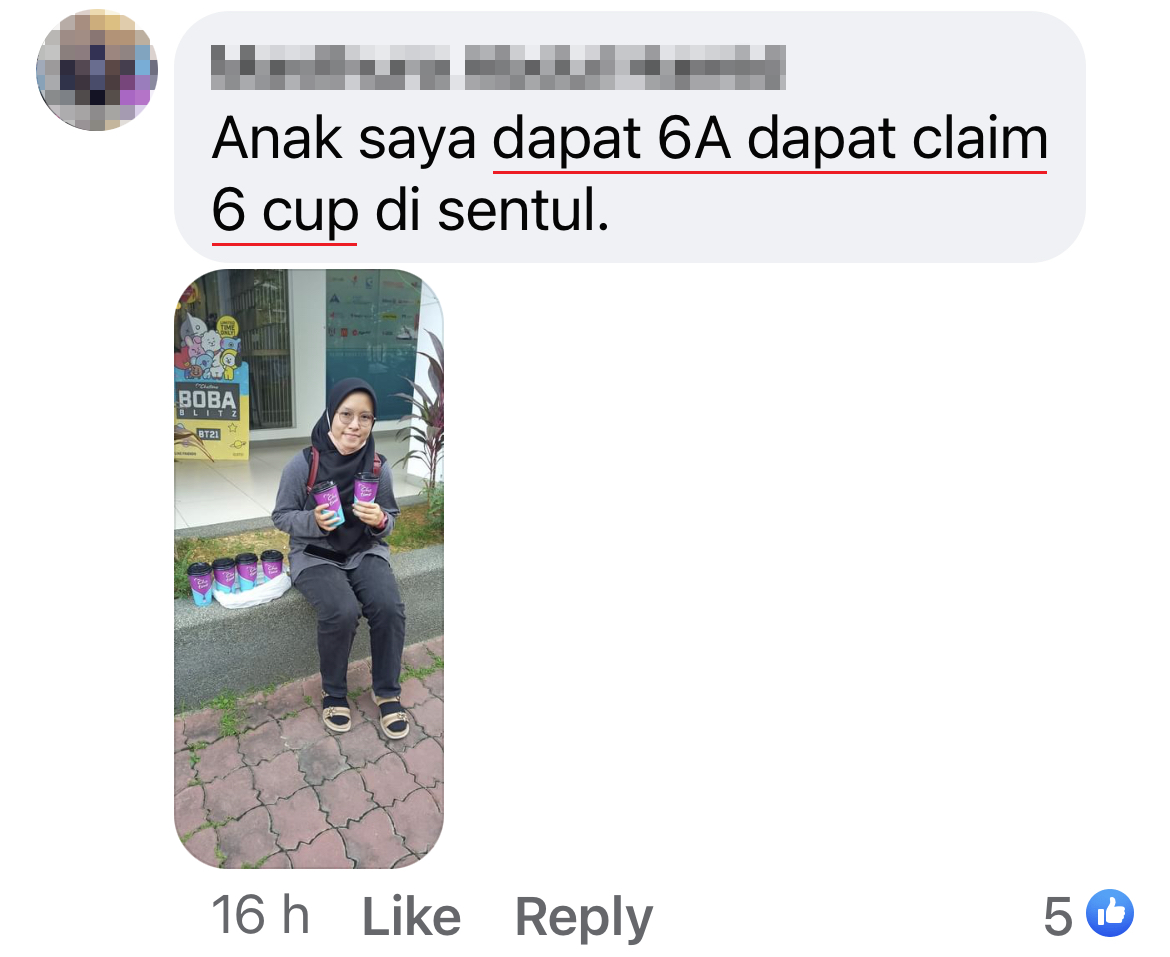Open the attached photo of the girl
The image size is (1170, 957).
[x=309, y=568]
